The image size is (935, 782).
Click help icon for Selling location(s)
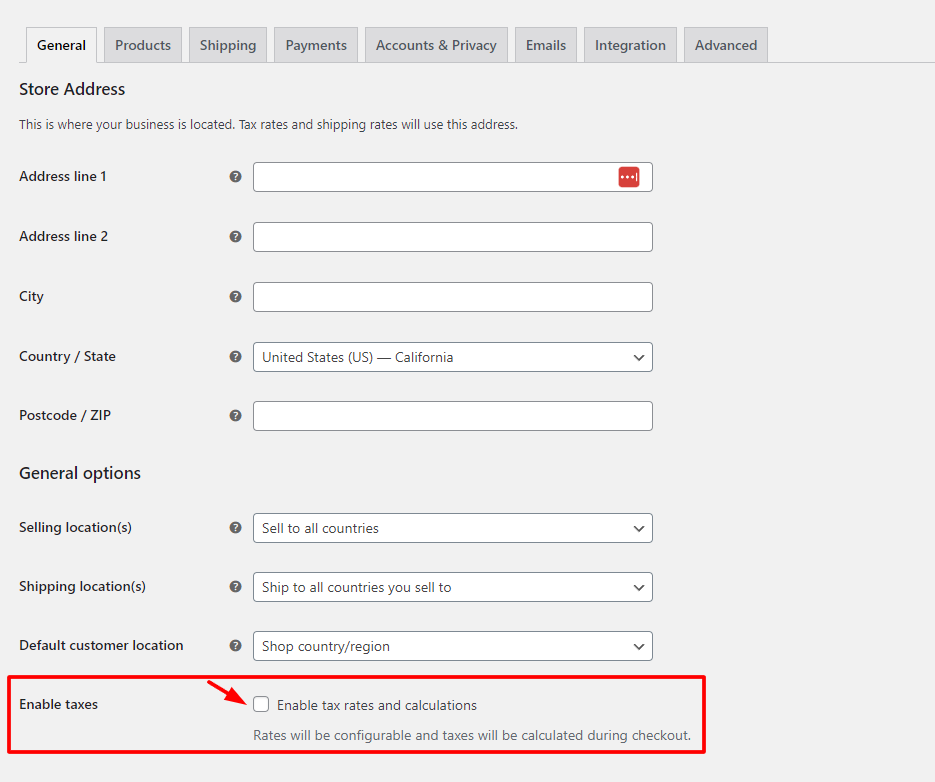236,528
